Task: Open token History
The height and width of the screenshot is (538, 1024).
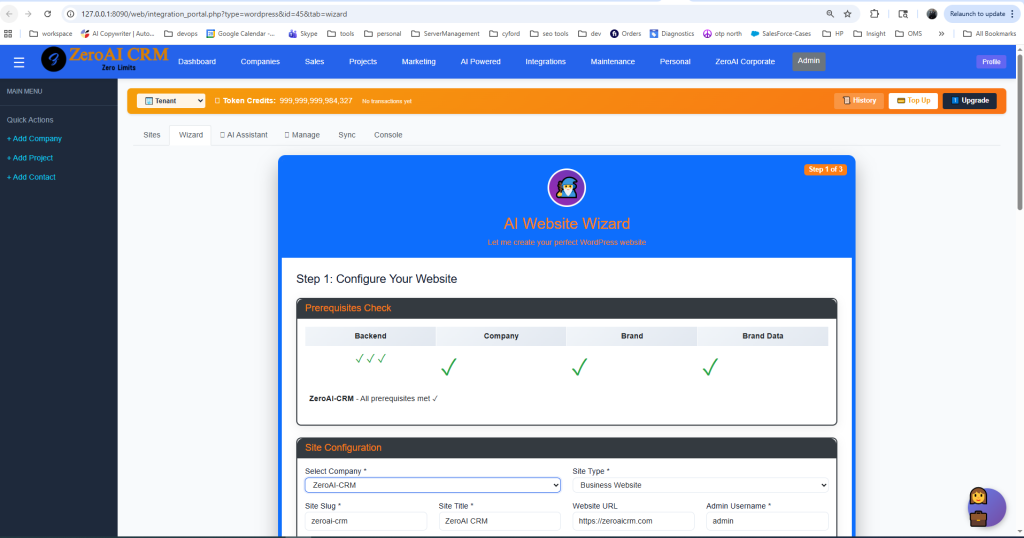Action: click(x=860, y=101)
